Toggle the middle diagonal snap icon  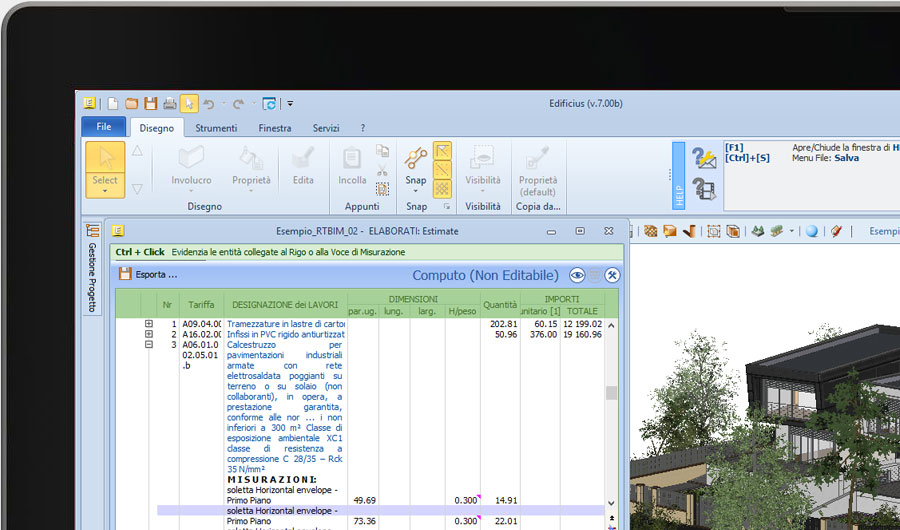click(x=442, y=170)
